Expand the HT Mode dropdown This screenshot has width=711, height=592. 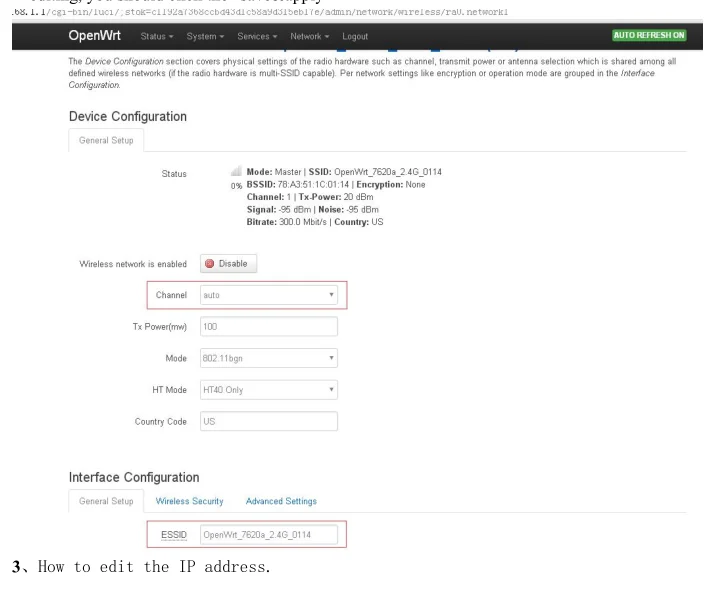(269, 390)
